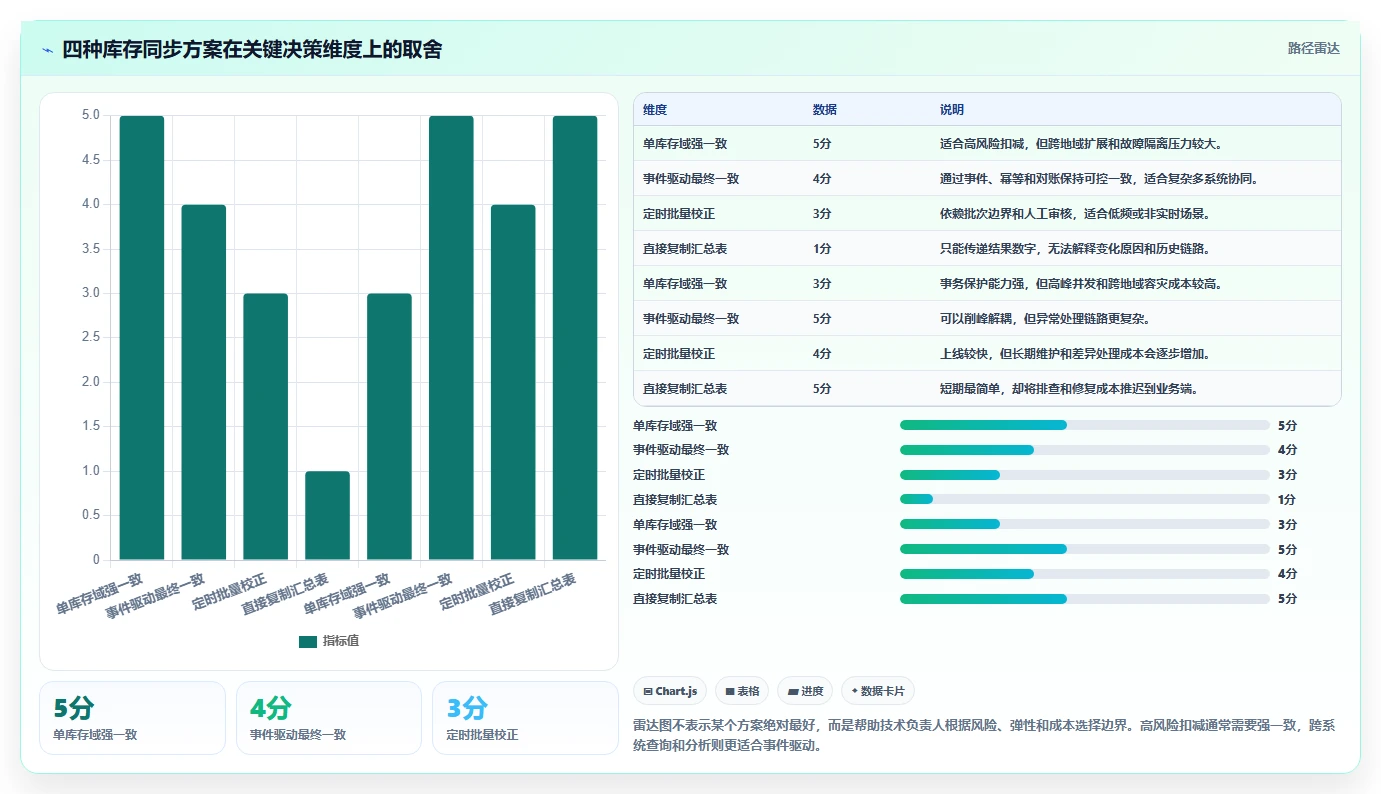Click the 定时批量校正 progress bar showing 3分
Image resolution: width=1381 pixels, height=794 pixels.
pos(1085,475)
